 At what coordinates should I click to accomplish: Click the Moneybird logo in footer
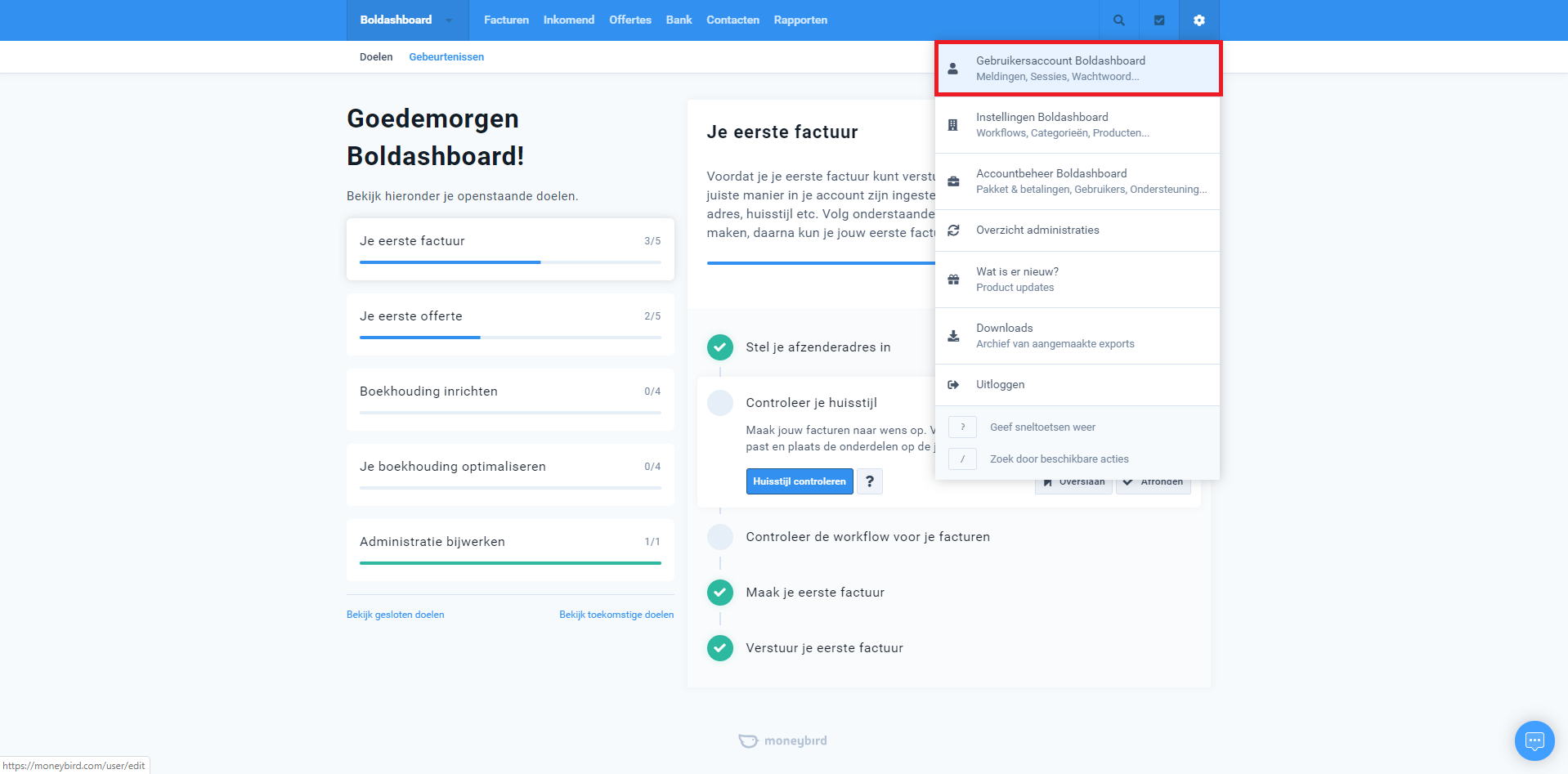click(x=783, y=740)
